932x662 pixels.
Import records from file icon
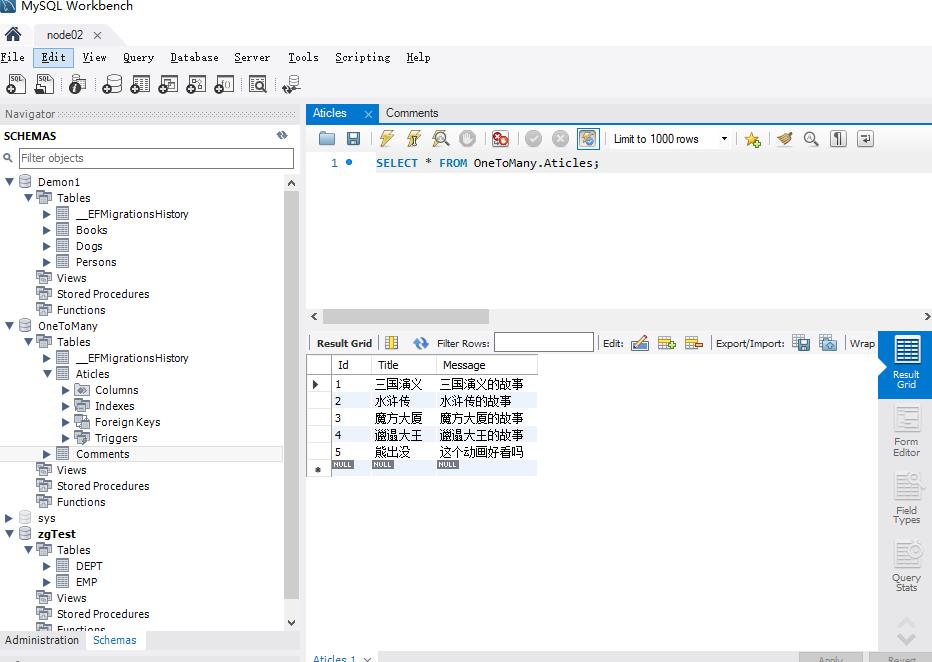coord(828,343)
